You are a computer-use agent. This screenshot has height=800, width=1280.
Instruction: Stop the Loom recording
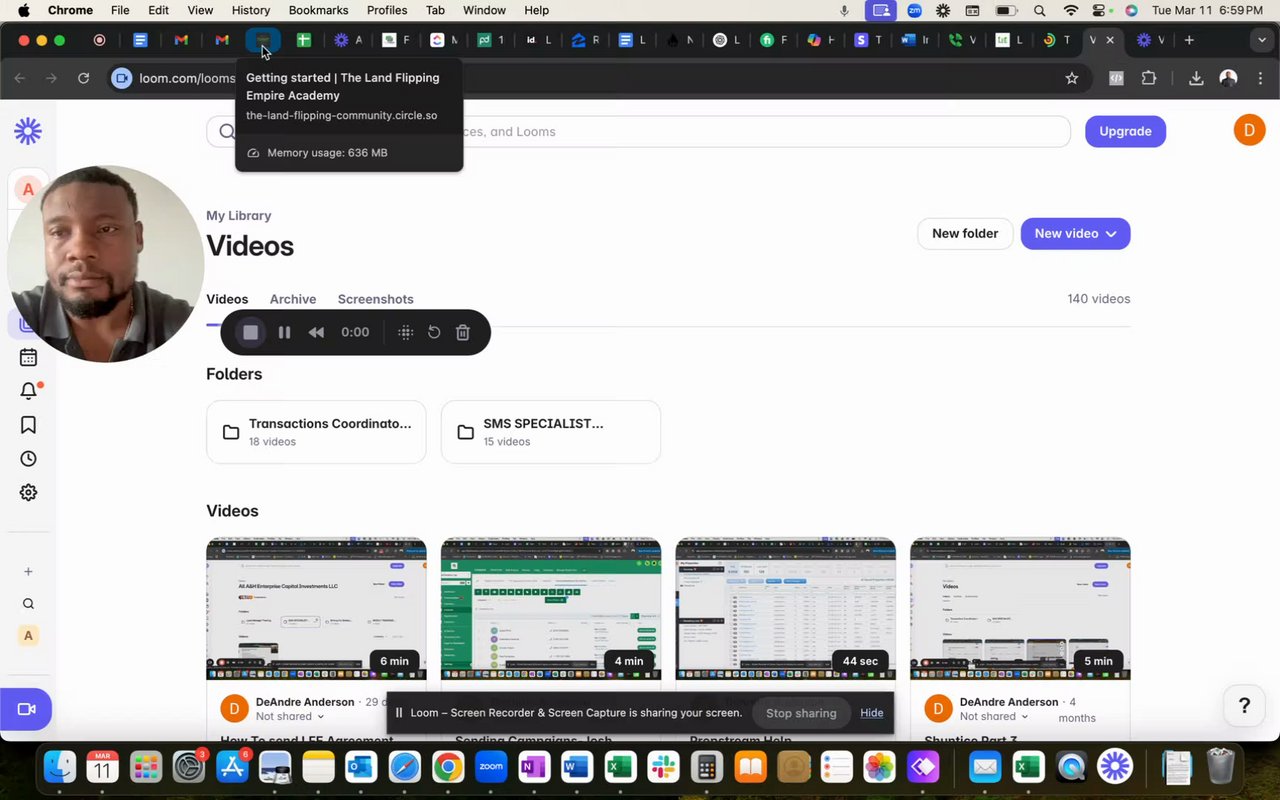click(251, 332)
